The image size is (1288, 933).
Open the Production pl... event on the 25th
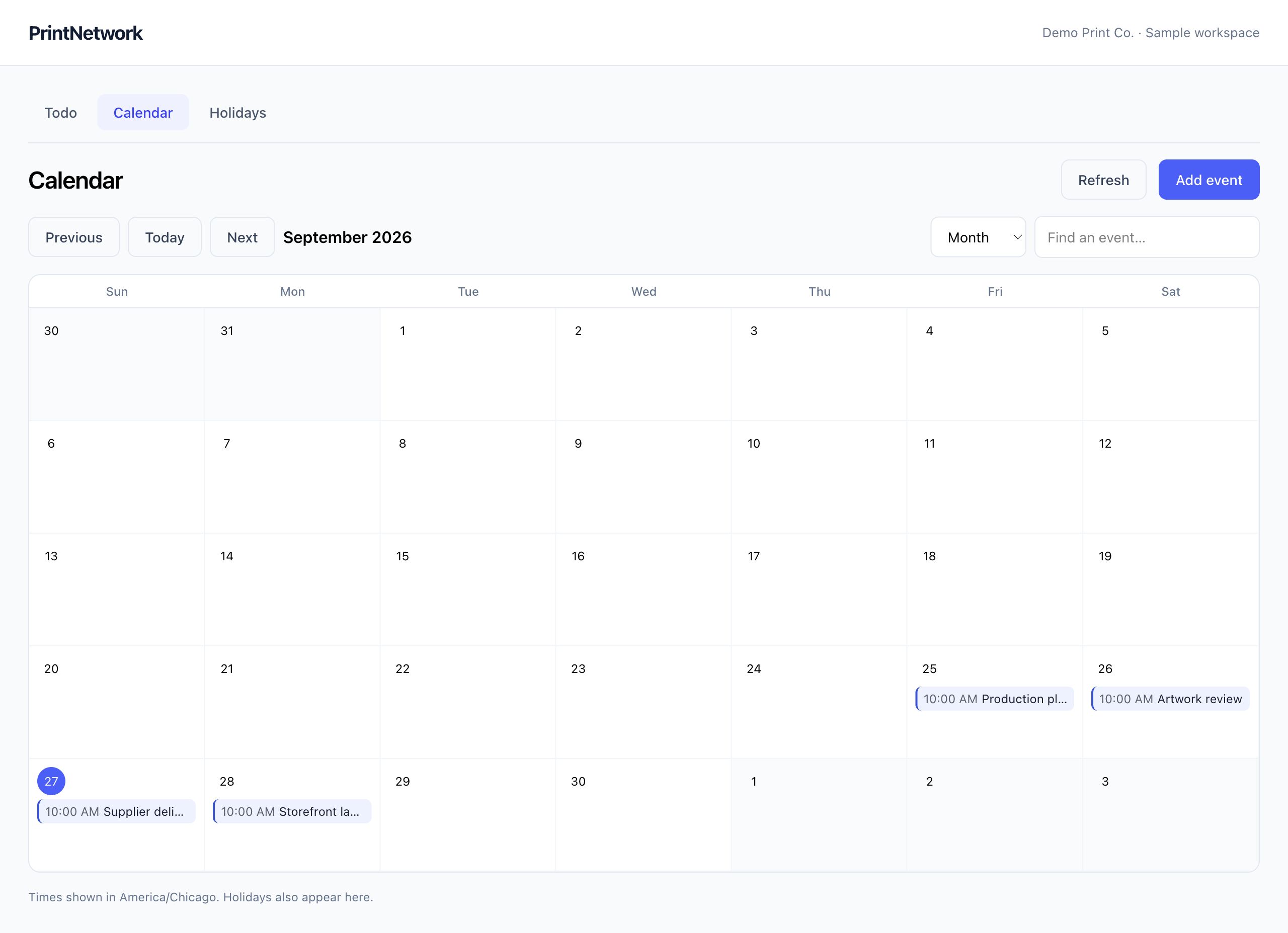coord(994,699)
